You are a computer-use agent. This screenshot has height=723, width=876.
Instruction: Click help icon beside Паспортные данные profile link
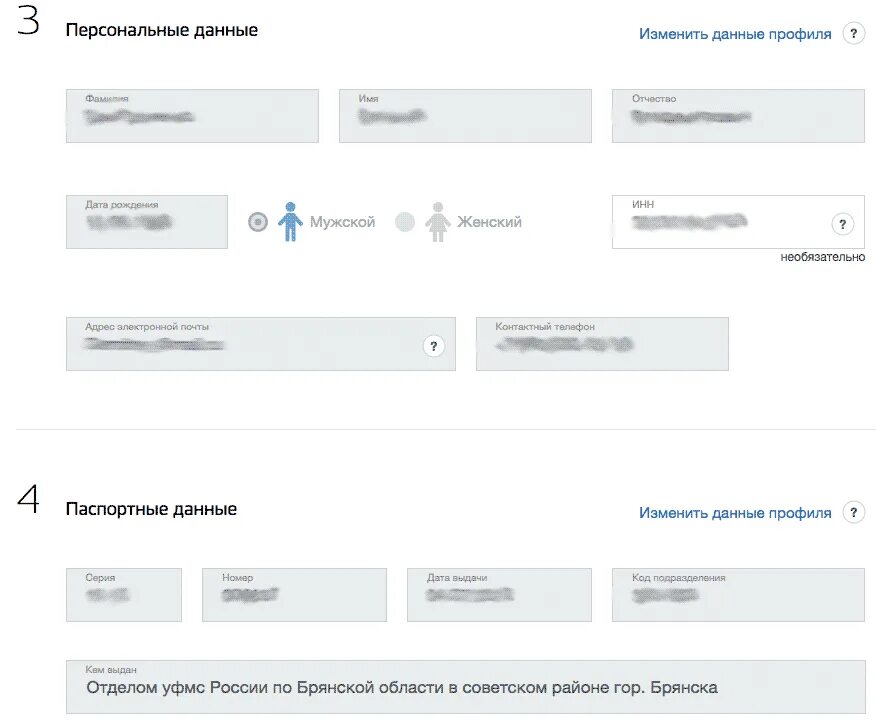click(853, 513)
